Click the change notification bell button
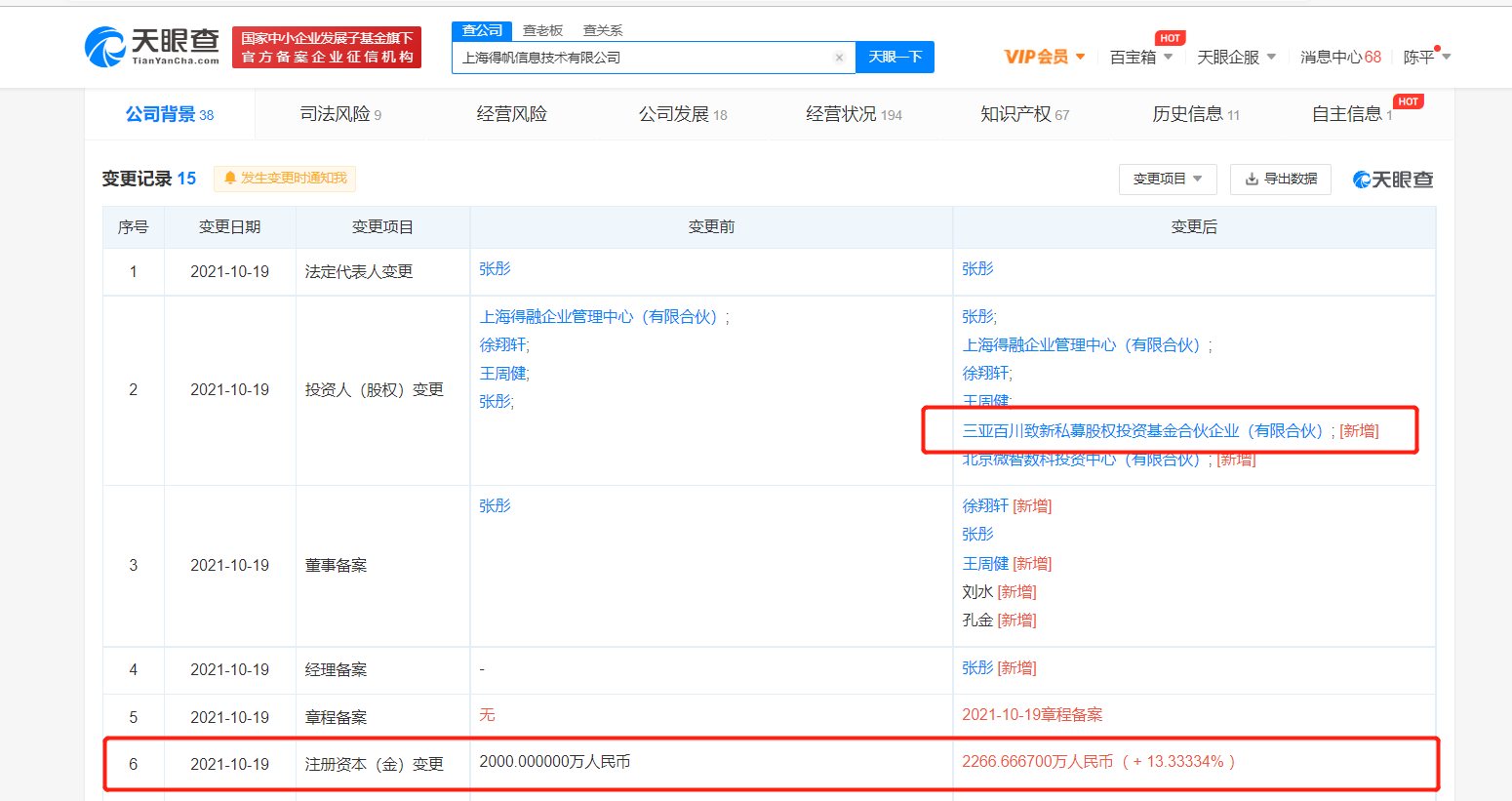The height and width of the screenshot is (801, 1512). [285, 179]
